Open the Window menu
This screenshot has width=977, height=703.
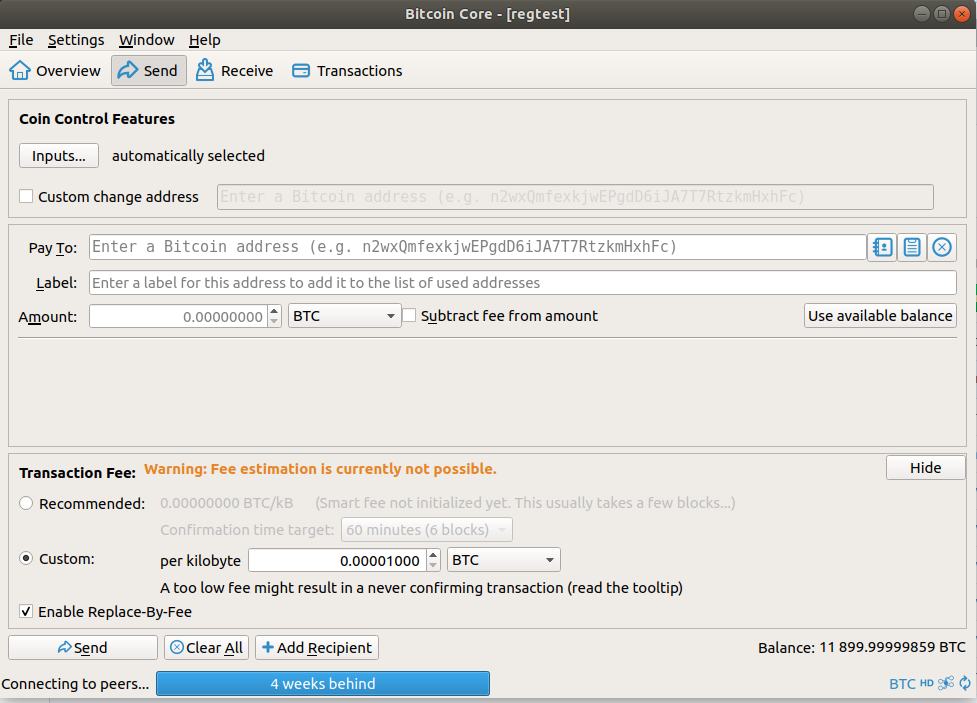click(x=147, y=40)
